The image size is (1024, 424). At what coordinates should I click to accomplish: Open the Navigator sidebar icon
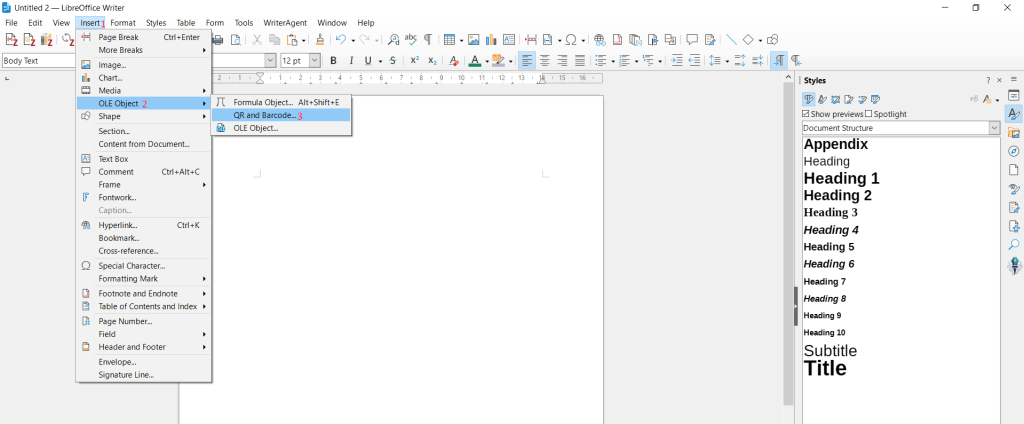click(x=1013, y=152)
